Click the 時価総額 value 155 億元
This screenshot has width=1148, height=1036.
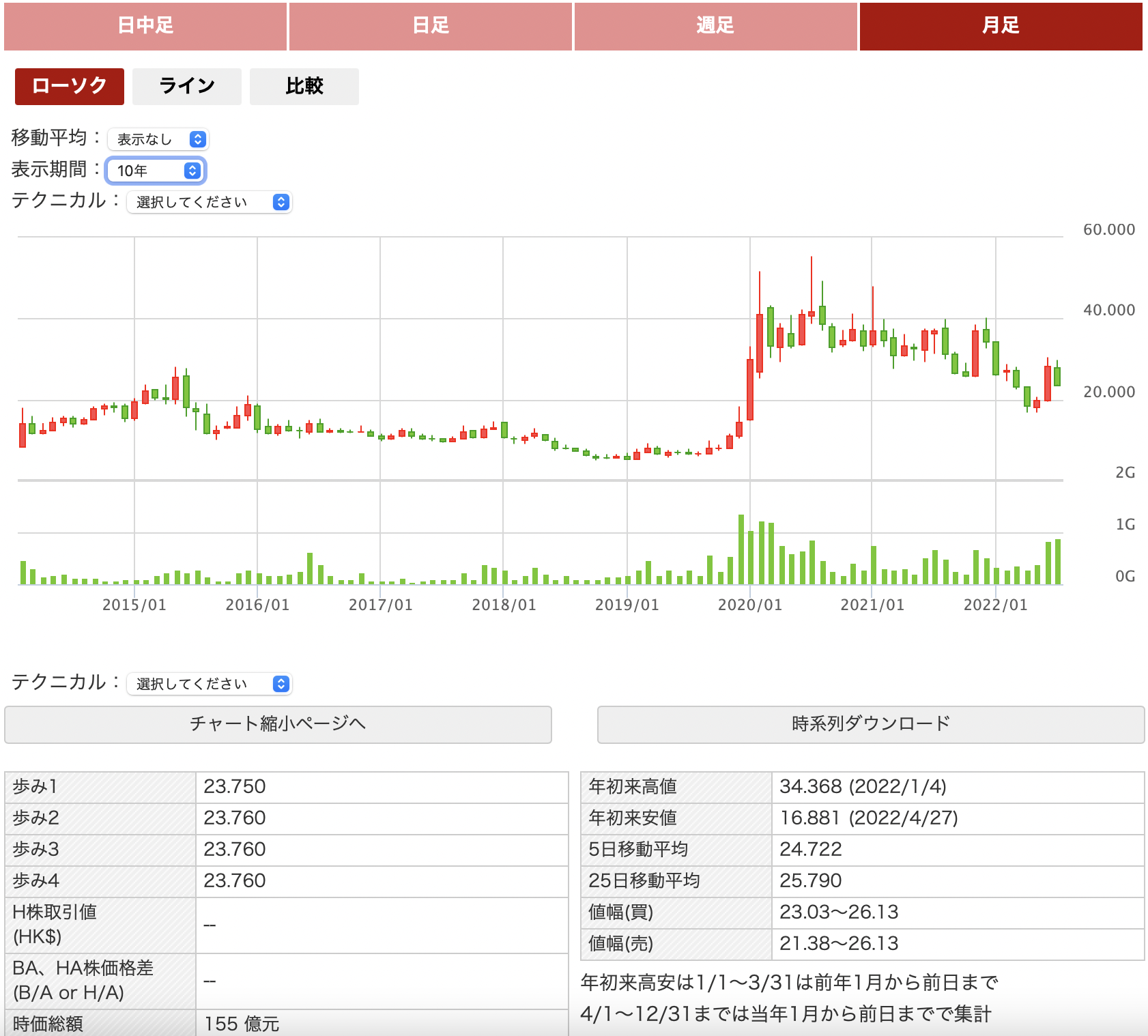(242, 1024)
